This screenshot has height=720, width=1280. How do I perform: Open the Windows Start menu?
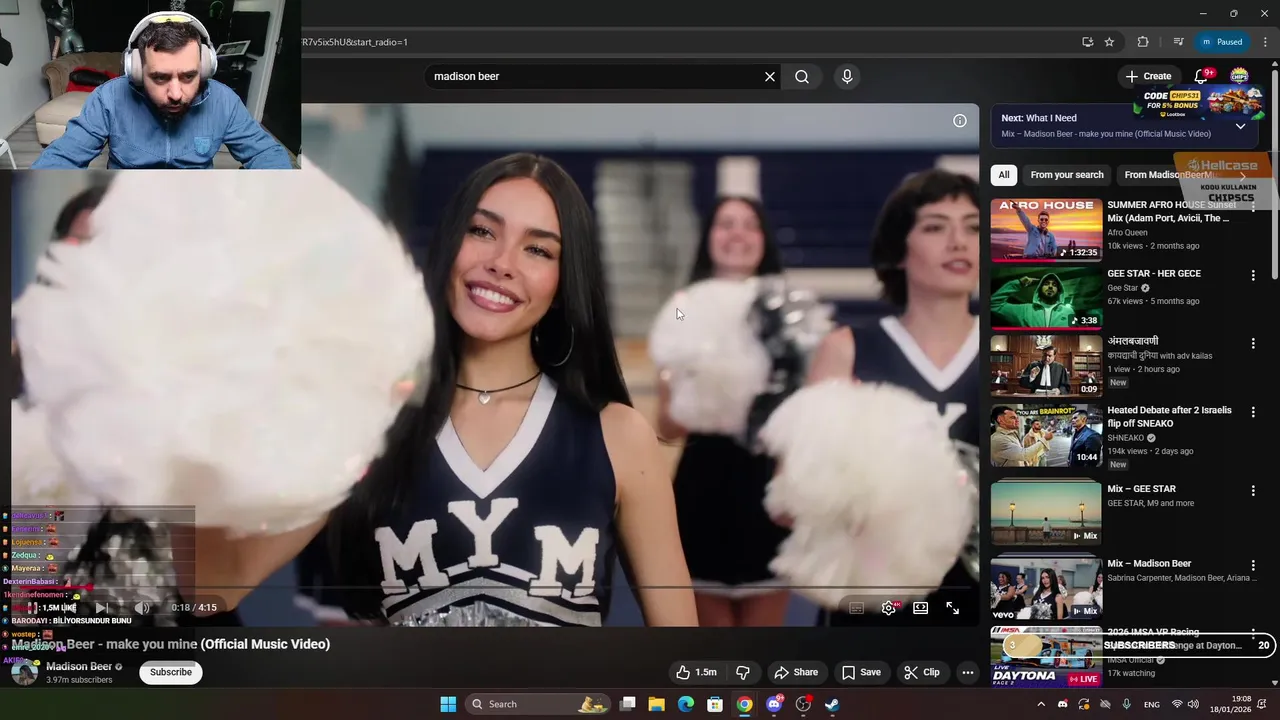pos(448,704)
